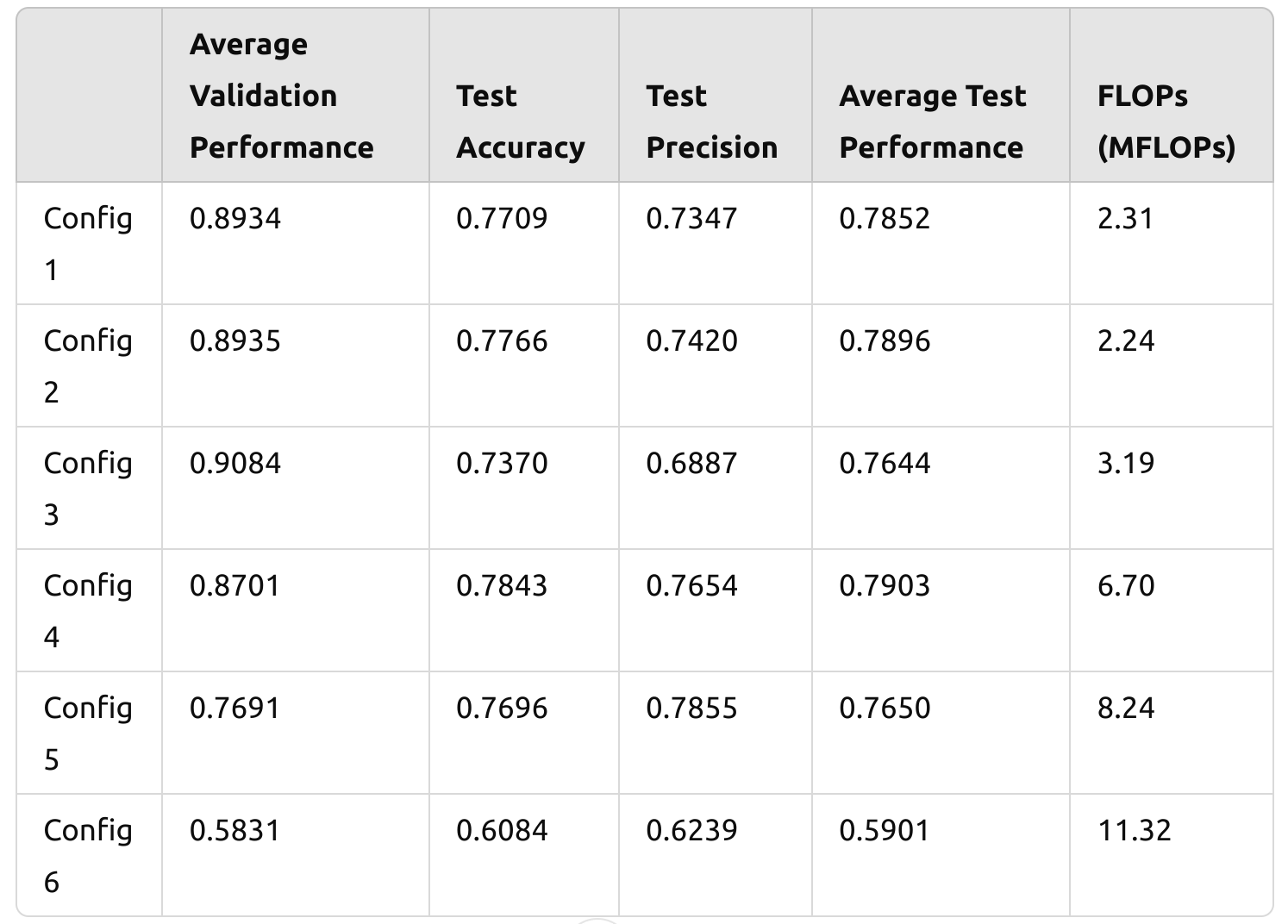Click the Average Validation Performance column header
The image size is (1288, 924).
(281, 96)
